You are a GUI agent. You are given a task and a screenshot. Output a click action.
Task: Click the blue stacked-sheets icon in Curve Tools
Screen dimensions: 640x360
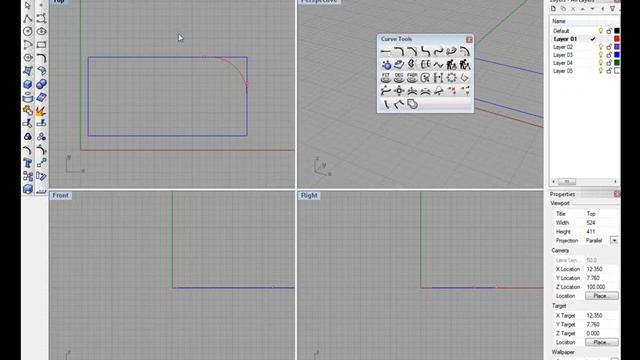[x=399, y=65]
